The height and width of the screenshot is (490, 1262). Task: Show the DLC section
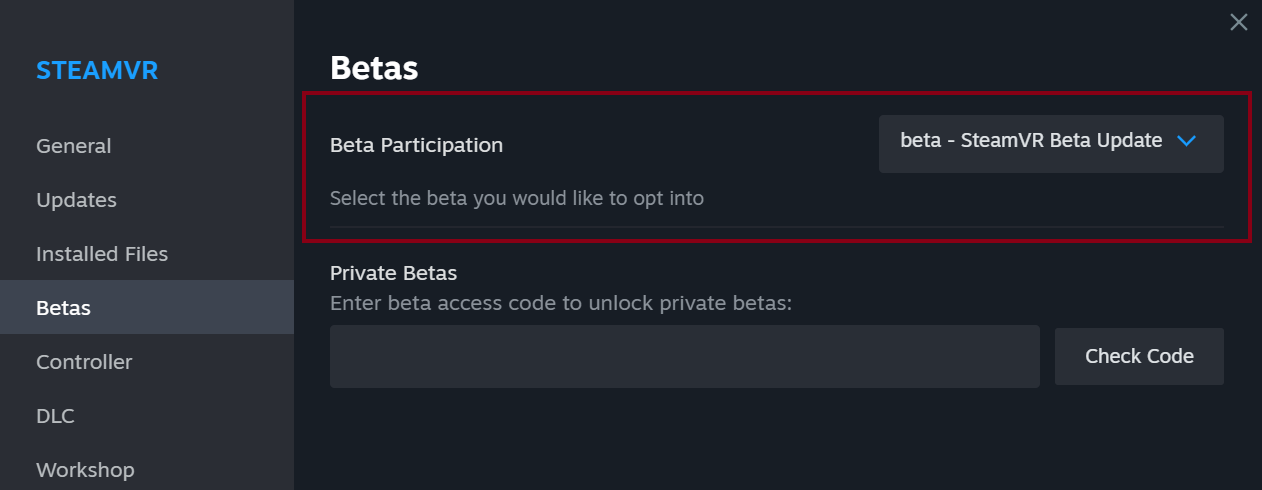[x=55, y=416]
